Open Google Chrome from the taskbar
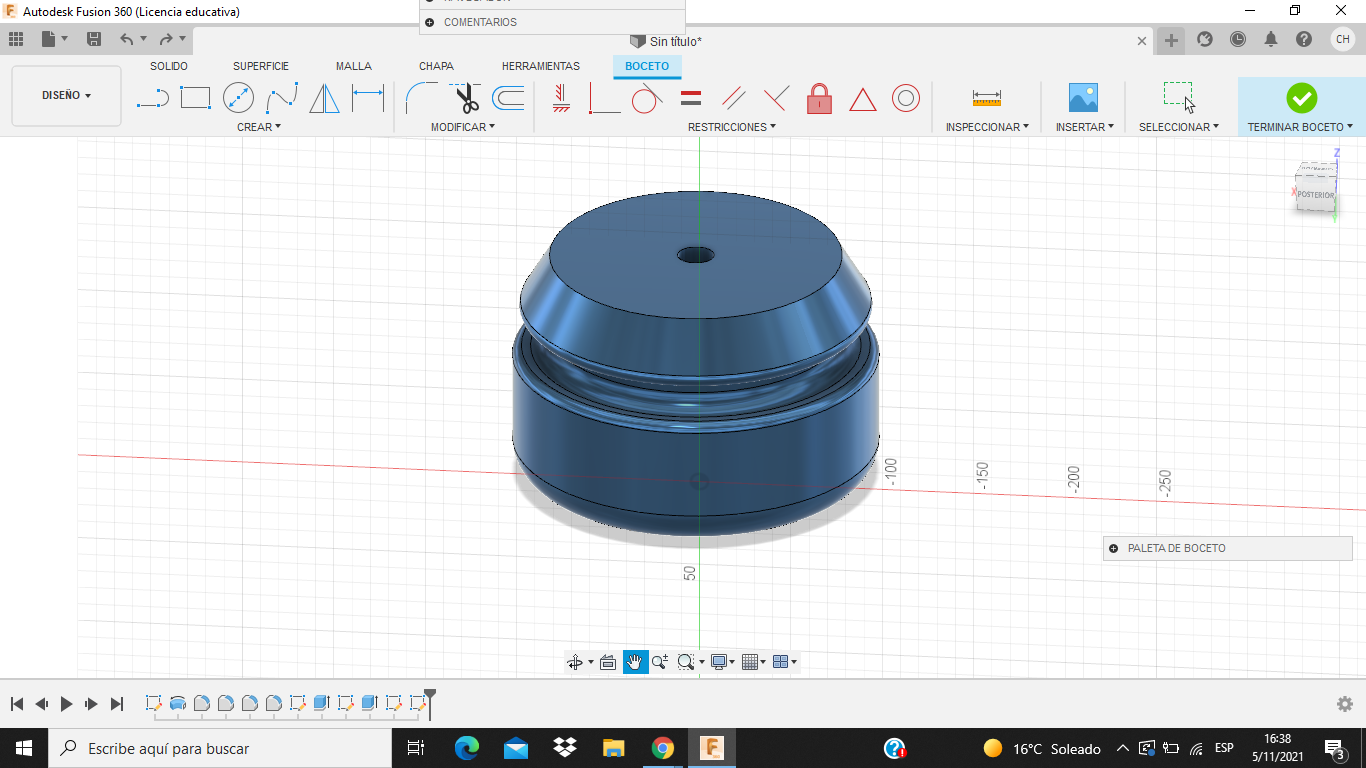This screenshot has height=768, width=1366. coord(662,748)
